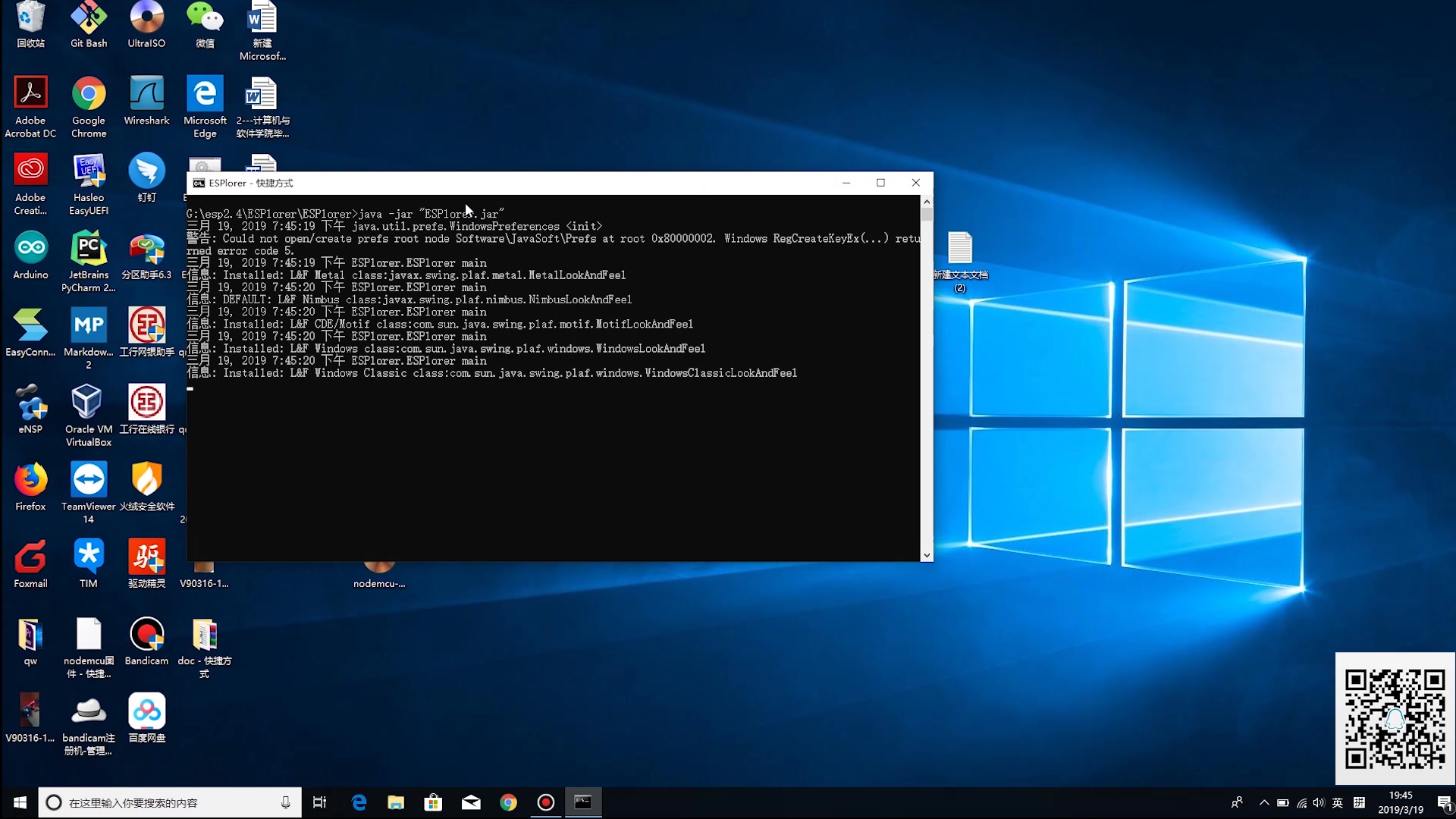This screenshot has width=1456, height=819.
Task: Open the volume control in tray
Action: (1319, 802)
